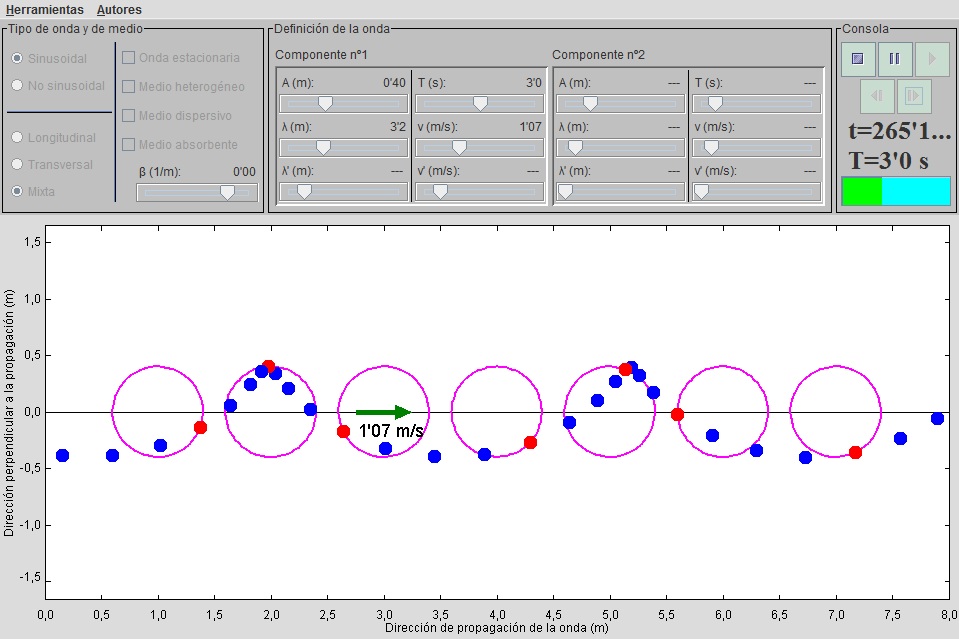Click the period T slider of Componente nº1
The image size is (959, 639).
[480, 103]
